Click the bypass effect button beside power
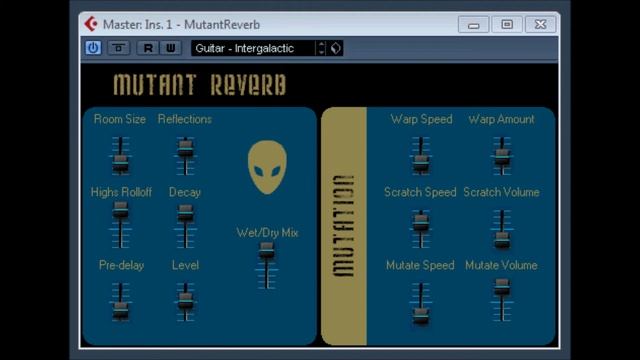640x360 pixels. click(119, 48)
